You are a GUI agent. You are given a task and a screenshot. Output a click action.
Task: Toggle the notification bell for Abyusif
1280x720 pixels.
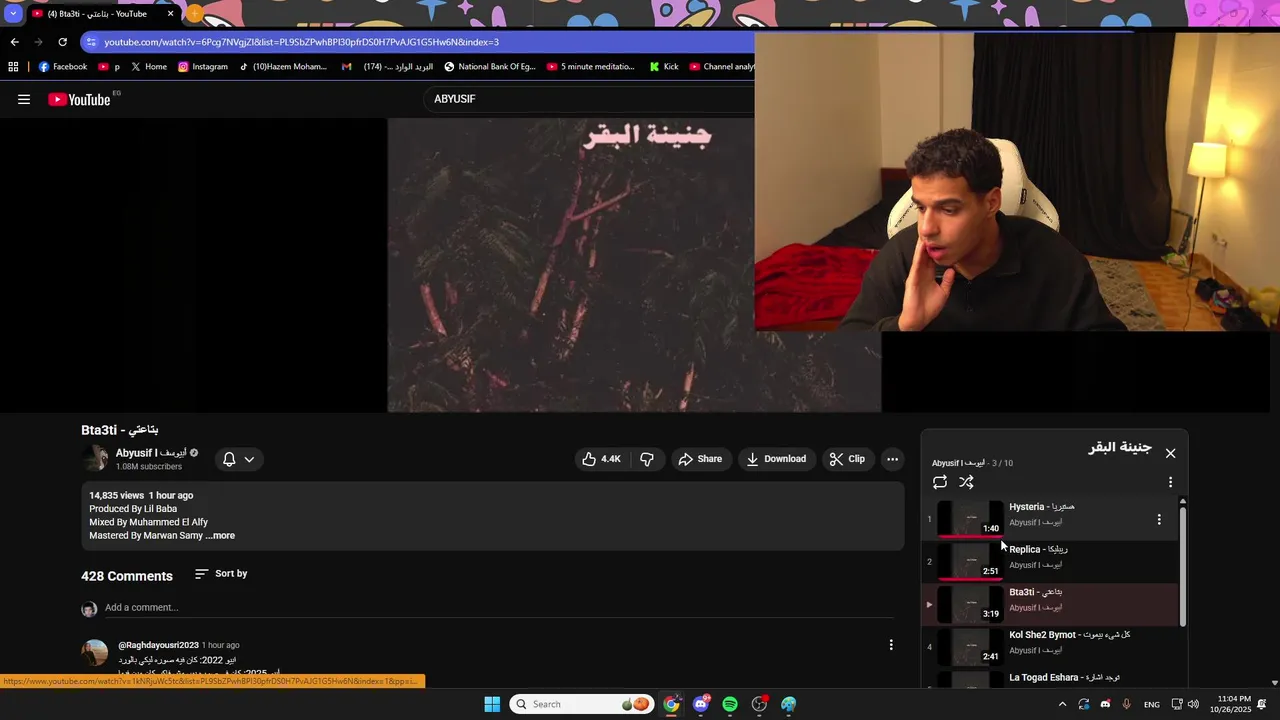(x=229, y=459)
